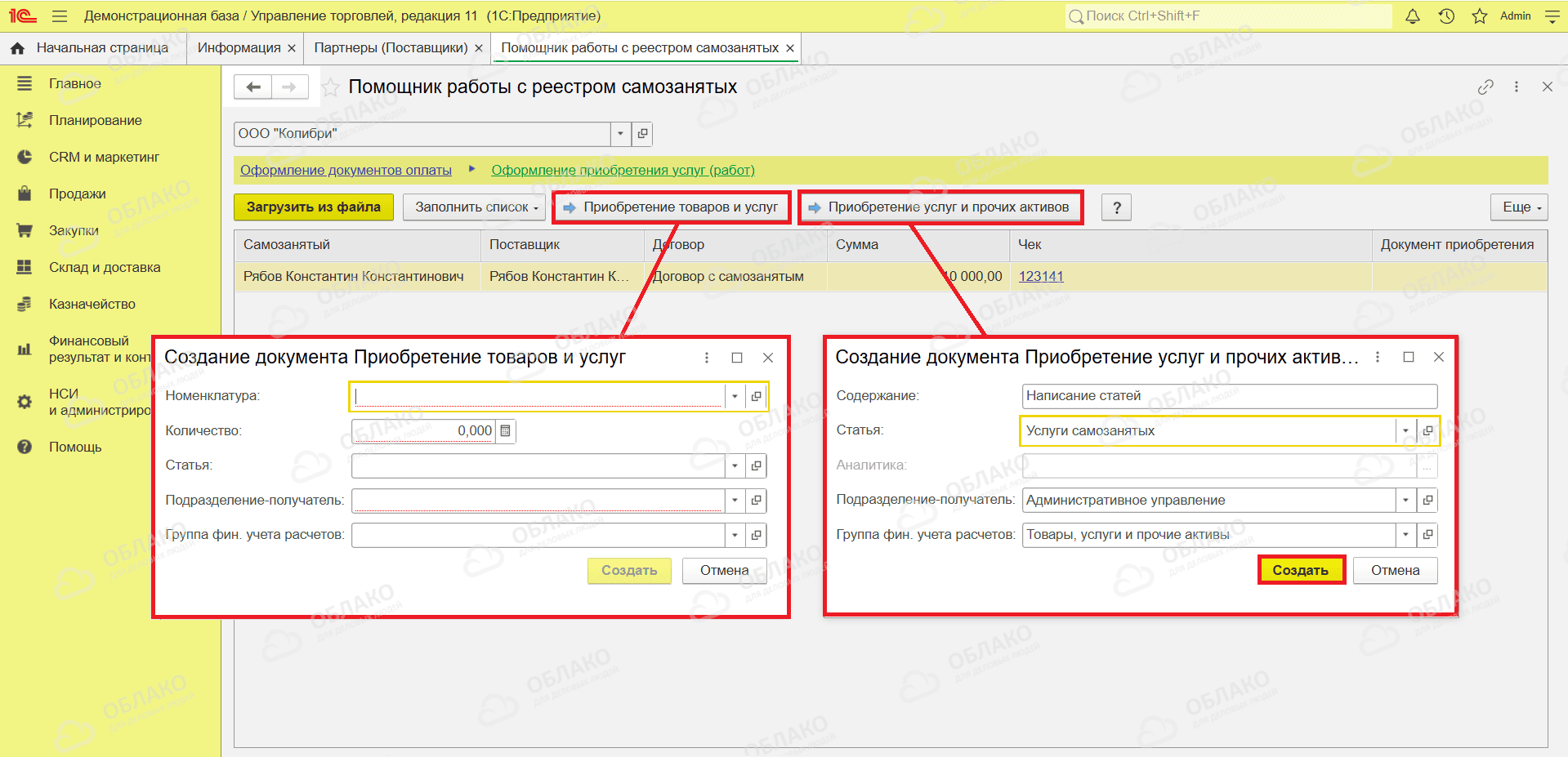The height and width of the screenshot is (757, 1568).
Task: Open the Закупки section
Action: click(74, 230)
